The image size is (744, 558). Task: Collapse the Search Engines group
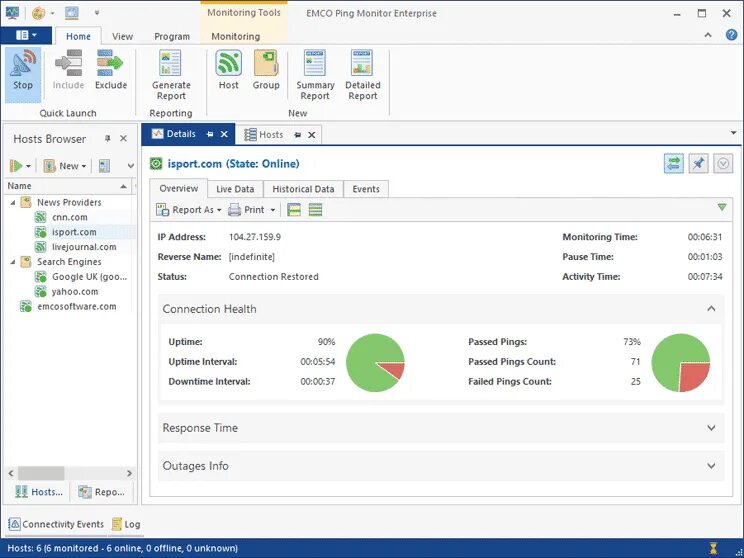[x=13, y=262]
